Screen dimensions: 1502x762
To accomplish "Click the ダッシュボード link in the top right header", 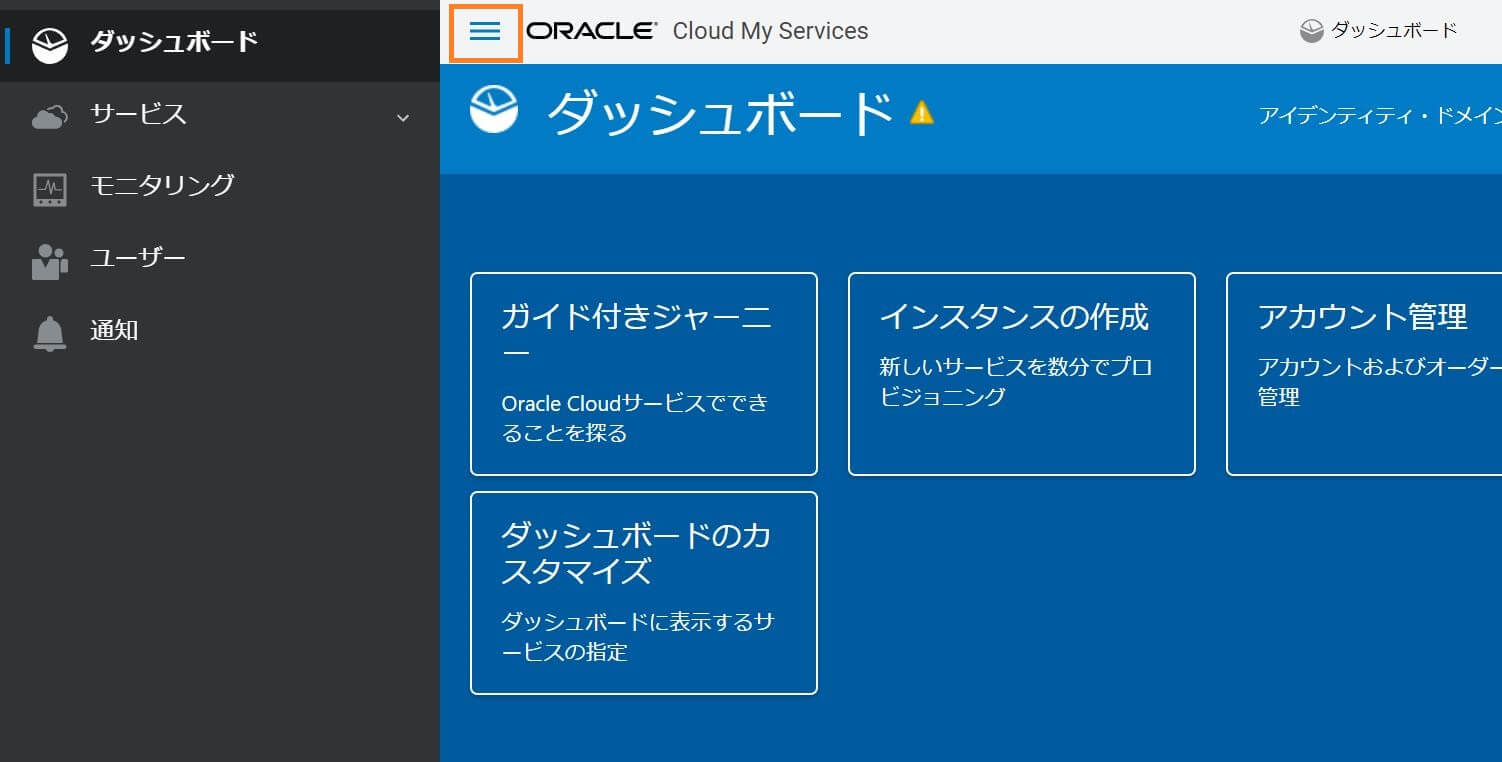I will [x=1394, y=31].
